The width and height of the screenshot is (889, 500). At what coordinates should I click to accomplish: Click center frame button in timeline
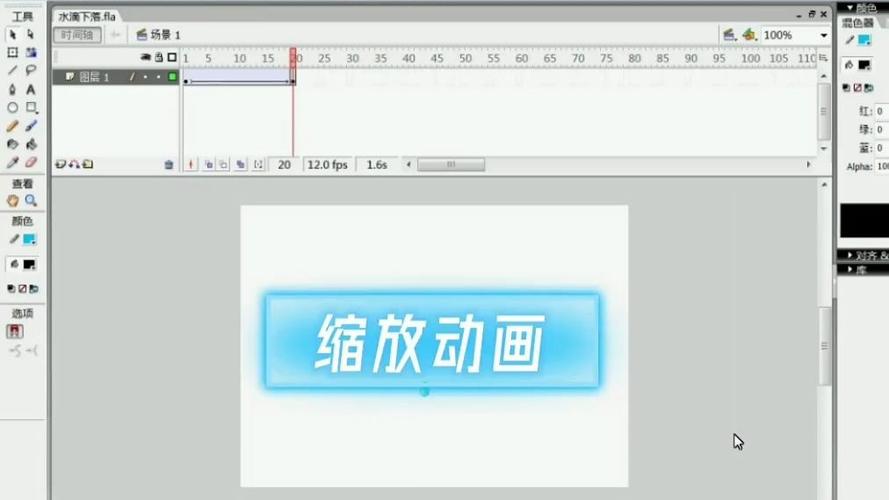190,164
